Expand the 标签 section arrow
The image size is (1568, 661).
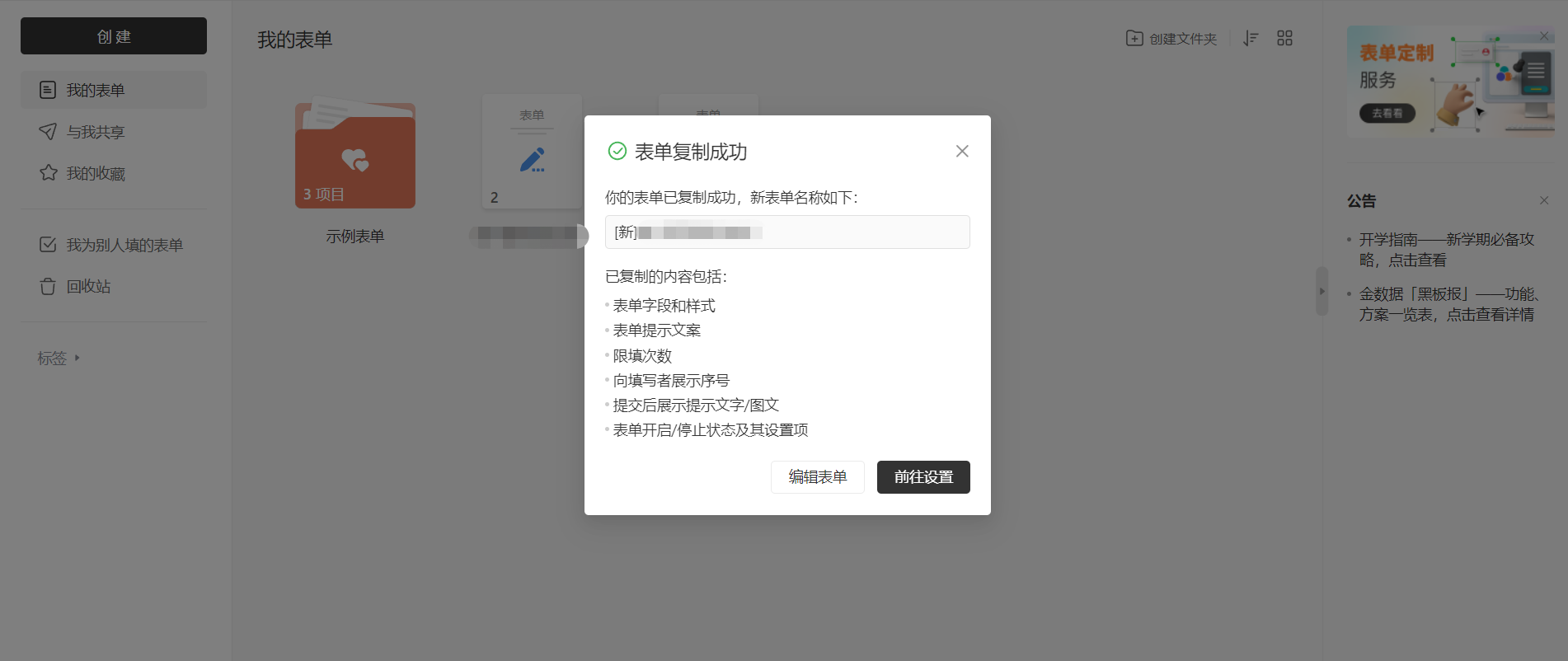[77, 358]
